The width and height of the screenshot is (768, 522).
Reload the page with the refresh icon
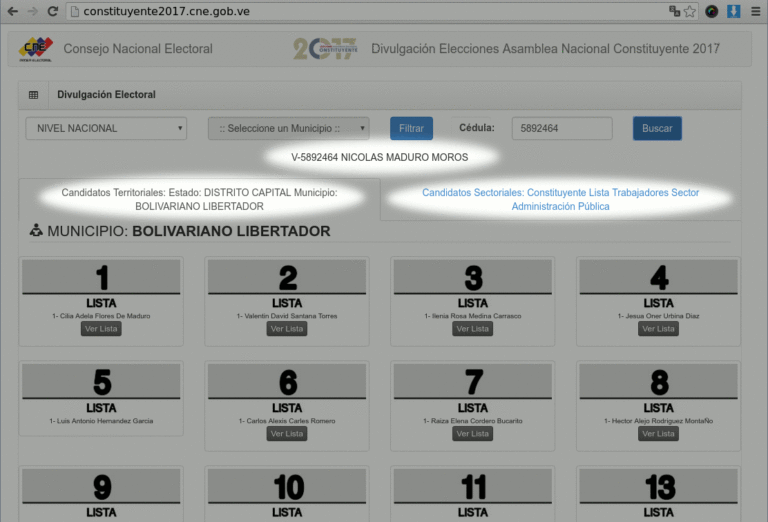click(53, 11)
